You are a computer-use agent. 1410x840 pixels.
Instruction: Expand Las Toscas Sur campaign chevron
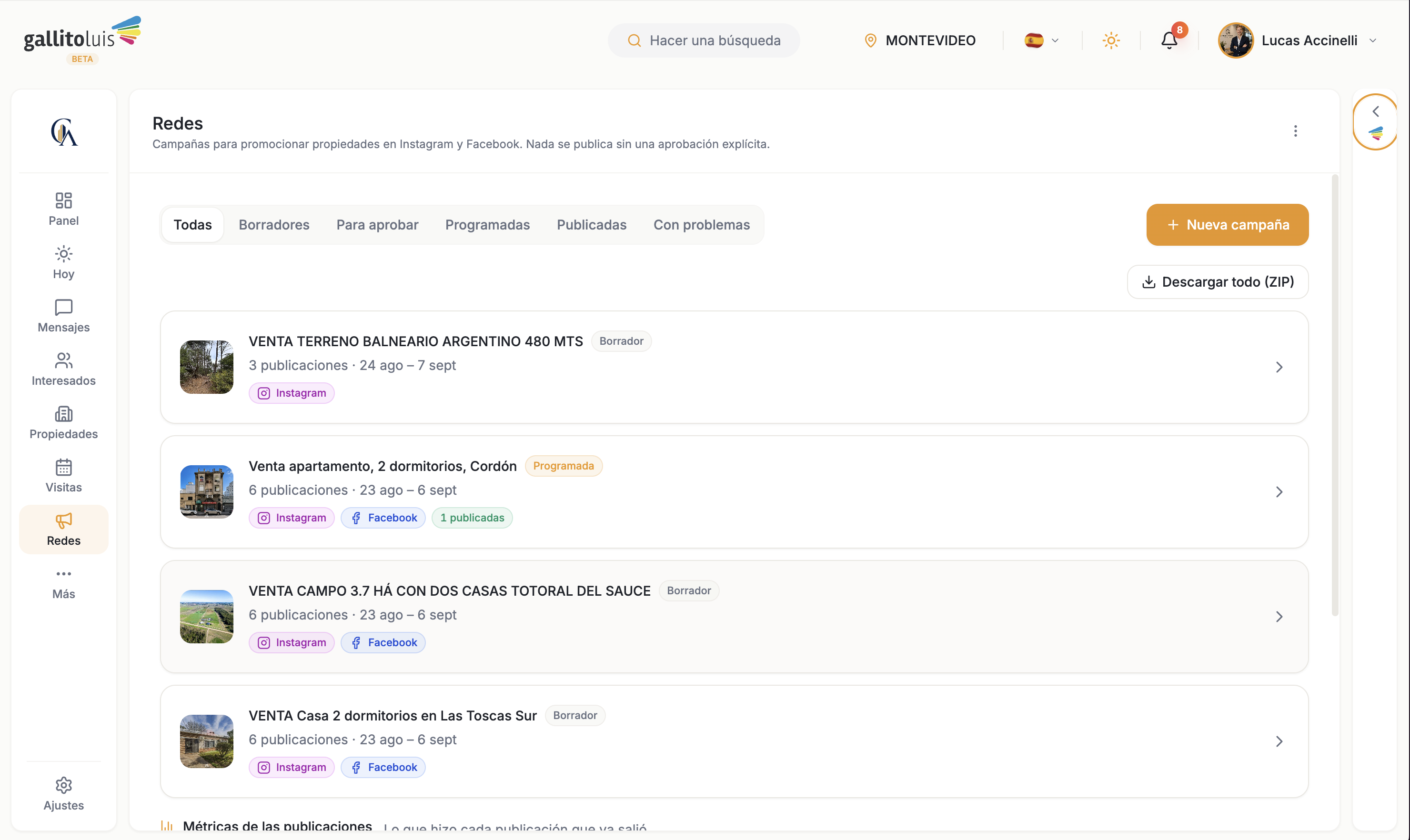click(x=1279, y=741)
